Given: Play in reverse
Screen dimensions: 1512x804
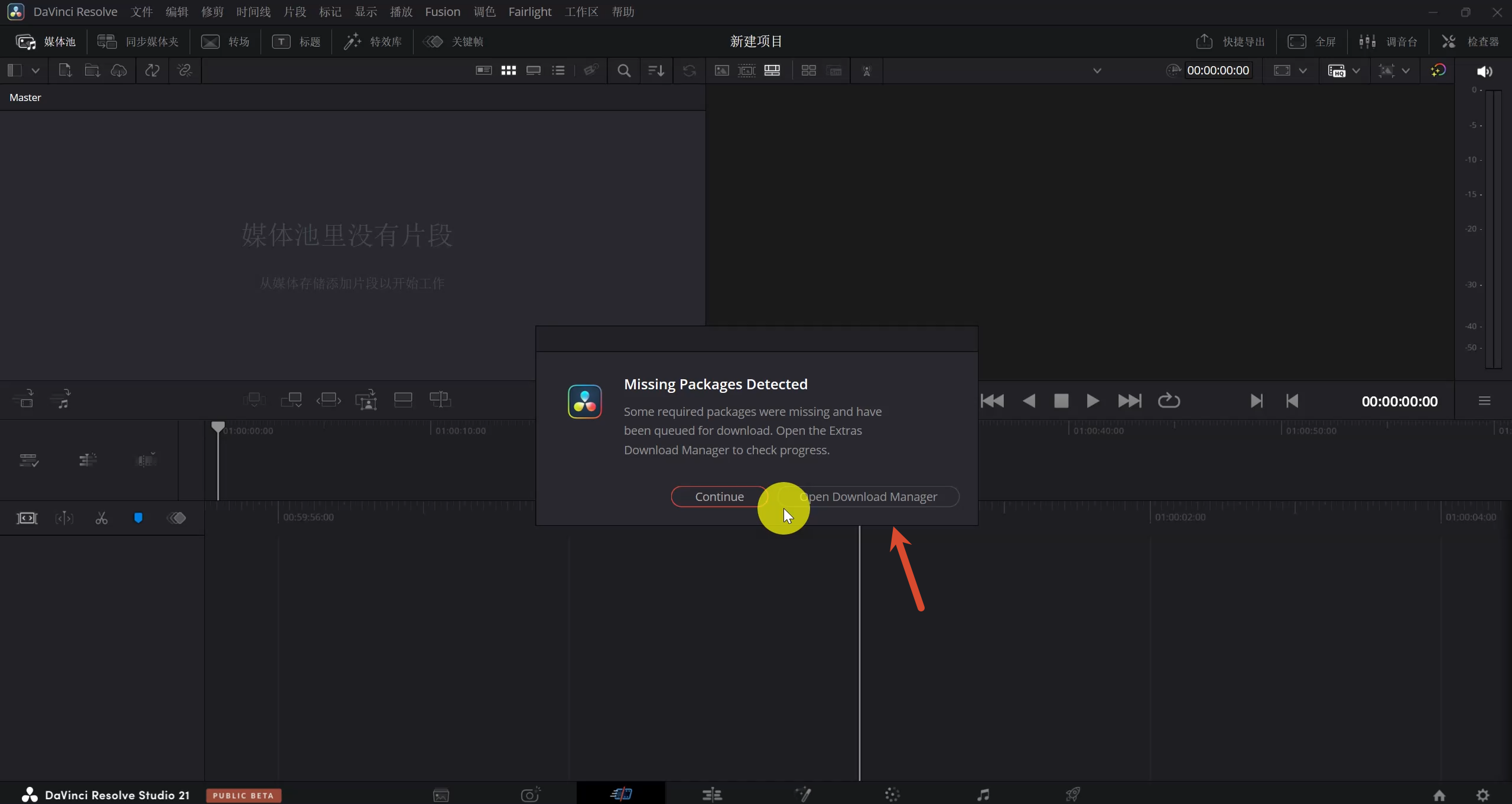Looking at the screenshot, I should [1029, 401].
